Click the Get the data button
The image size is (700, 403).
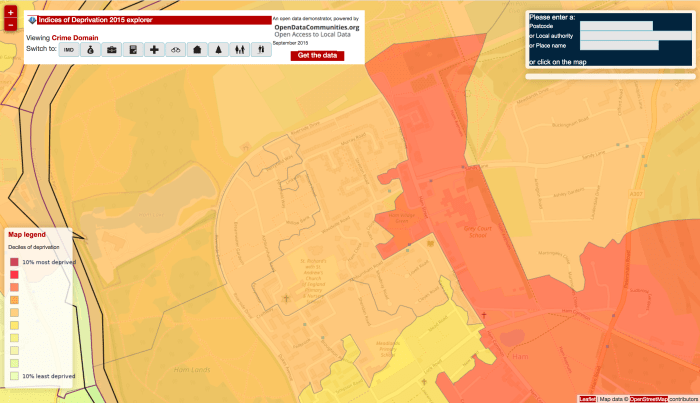tap(317, 55)
